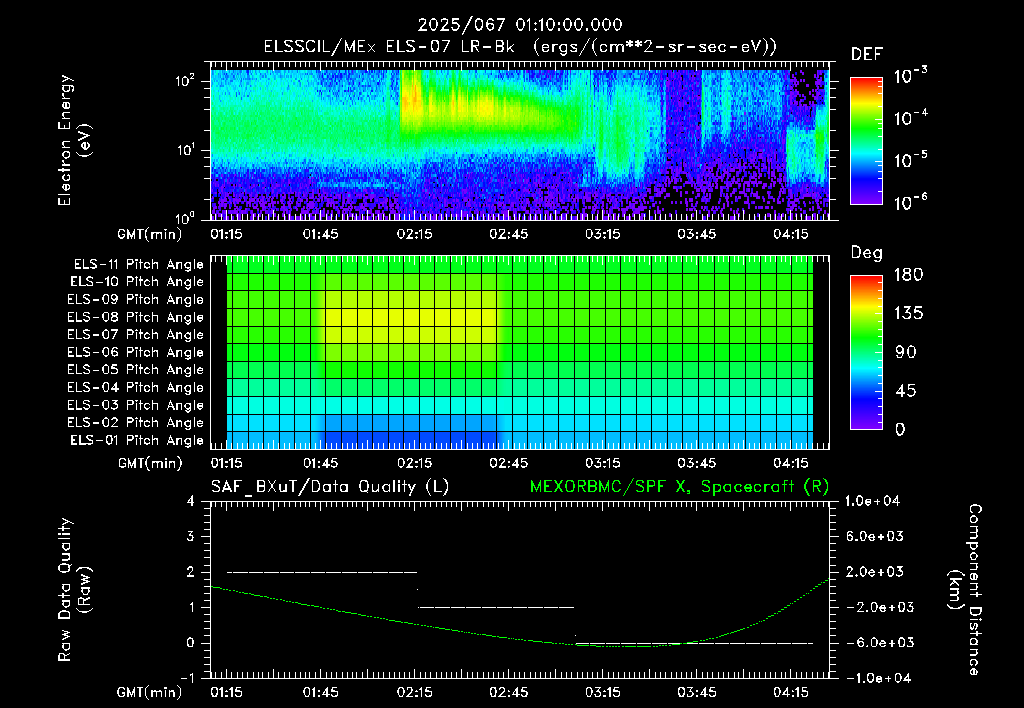Screen dimensions: 1024x708
Task: Click the 1.0e+04 right axis label
Action: [x=872, y=501]
